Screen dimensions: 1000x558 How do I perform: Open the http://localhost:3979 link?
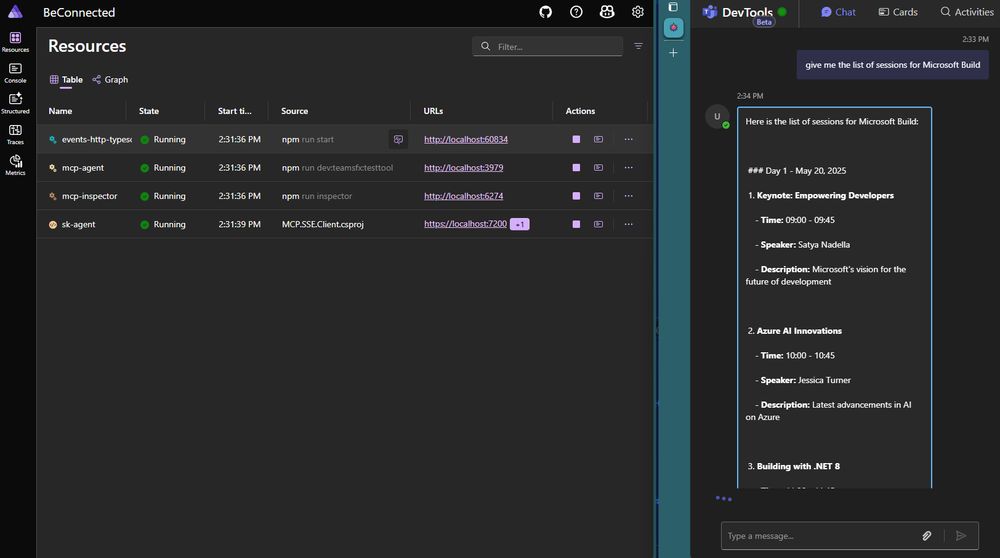tap(464, 168)
